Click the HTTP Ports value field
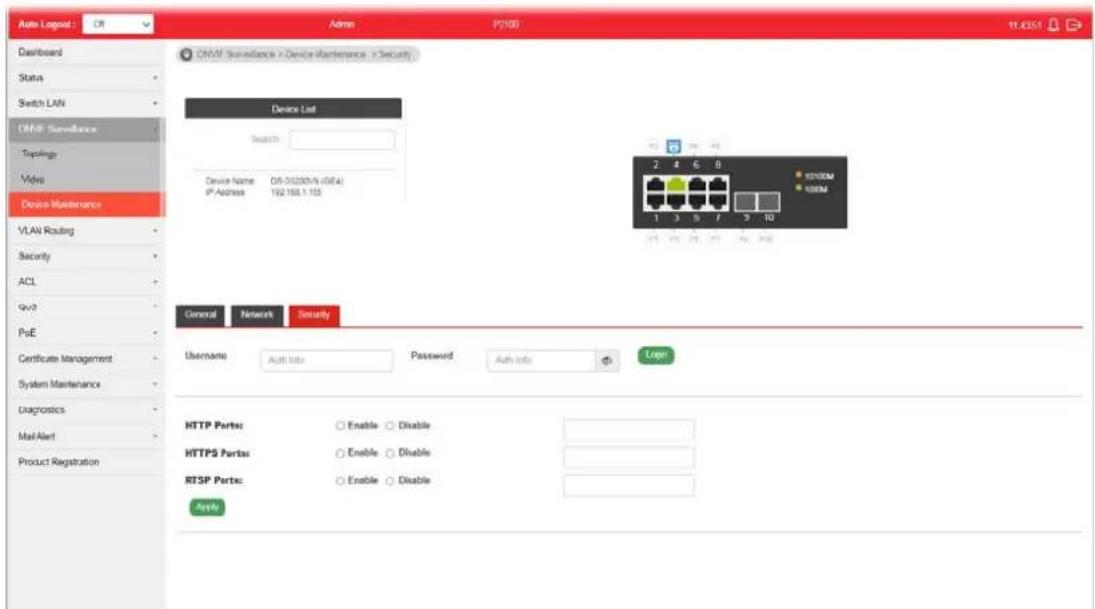This screenshot has width=1095, height=609. (x=629, y=430)
